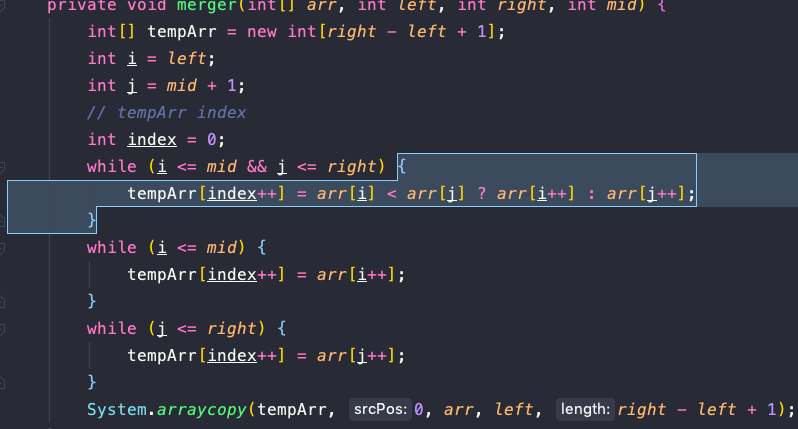Click the length: parameter inlay hint
Viewport: 798px width, 429px height.
(x=585, y=410)
